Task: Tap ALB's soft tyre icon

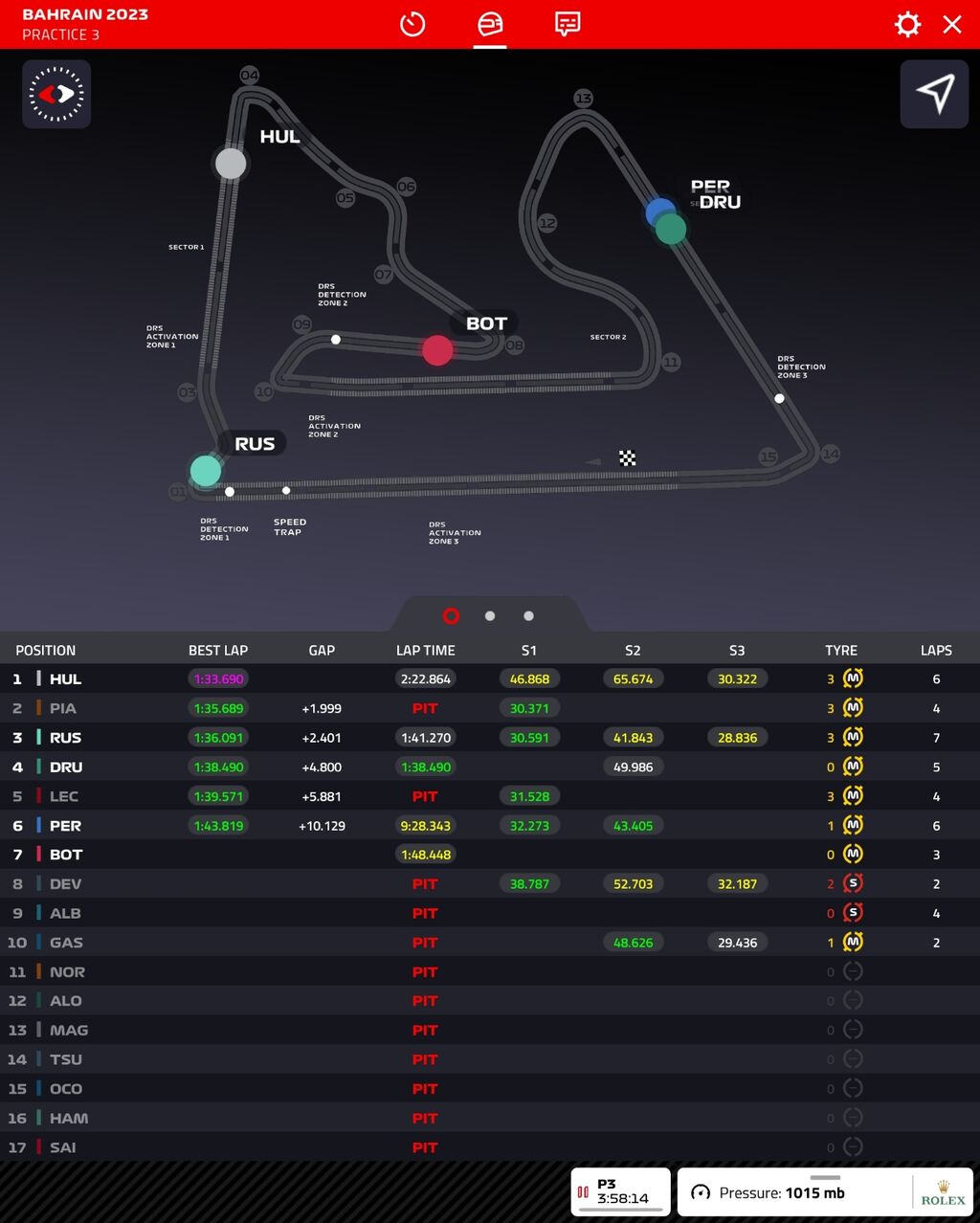Action: pyautogui.click(x=853, y=913)
